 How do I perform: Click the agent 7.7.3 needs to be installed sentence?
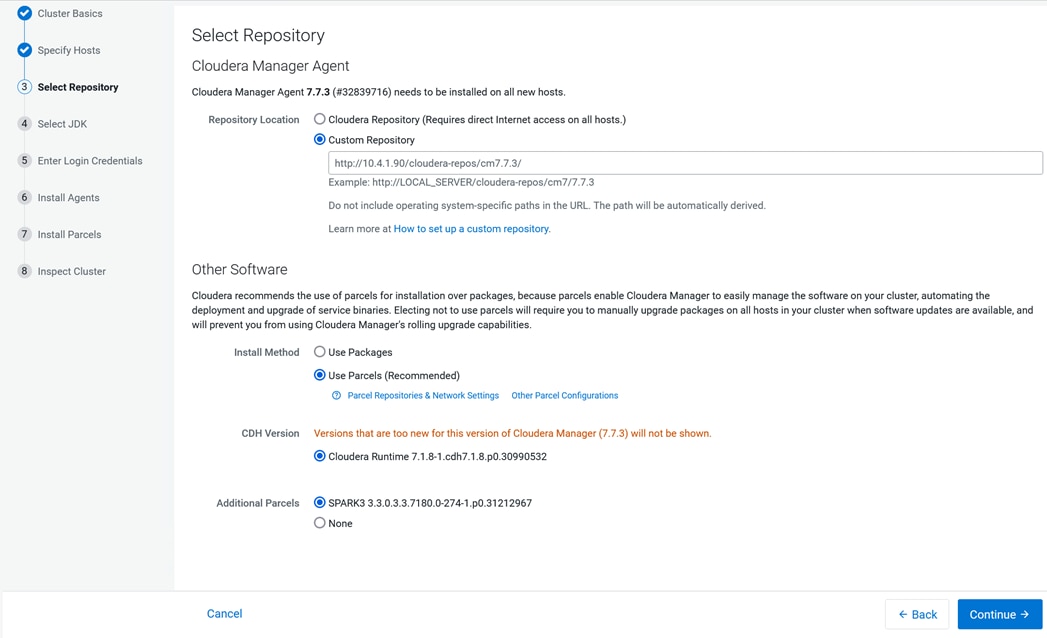coord(379,92)
